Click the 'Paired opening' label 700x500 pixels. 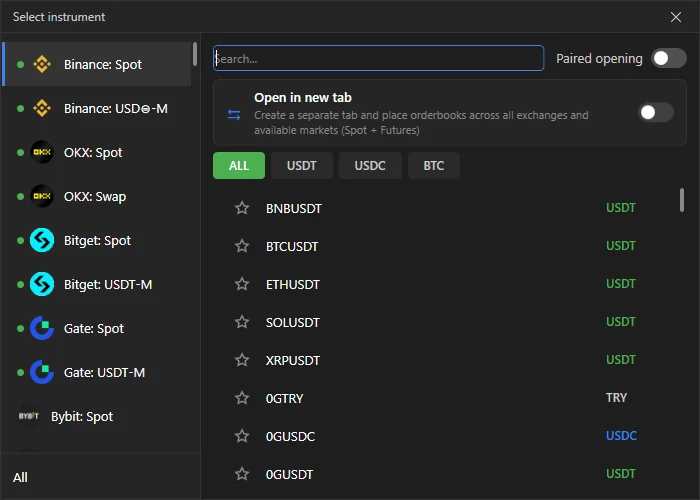click(599, 58)
